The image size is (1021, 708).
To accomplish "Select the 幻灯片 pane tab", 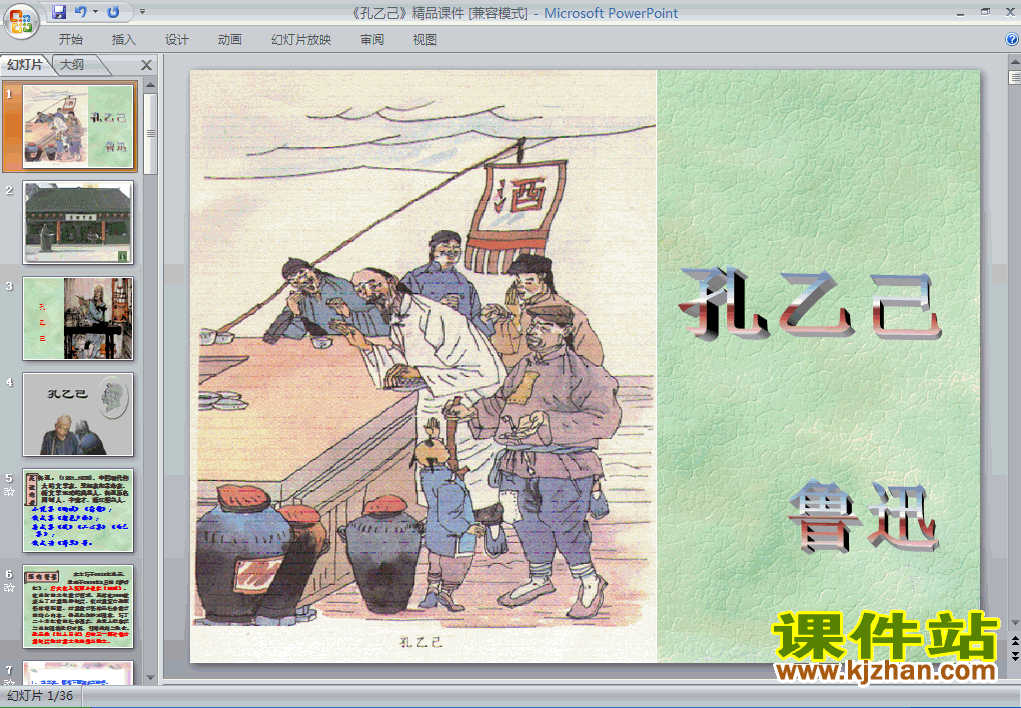I will tap(25, 64).
